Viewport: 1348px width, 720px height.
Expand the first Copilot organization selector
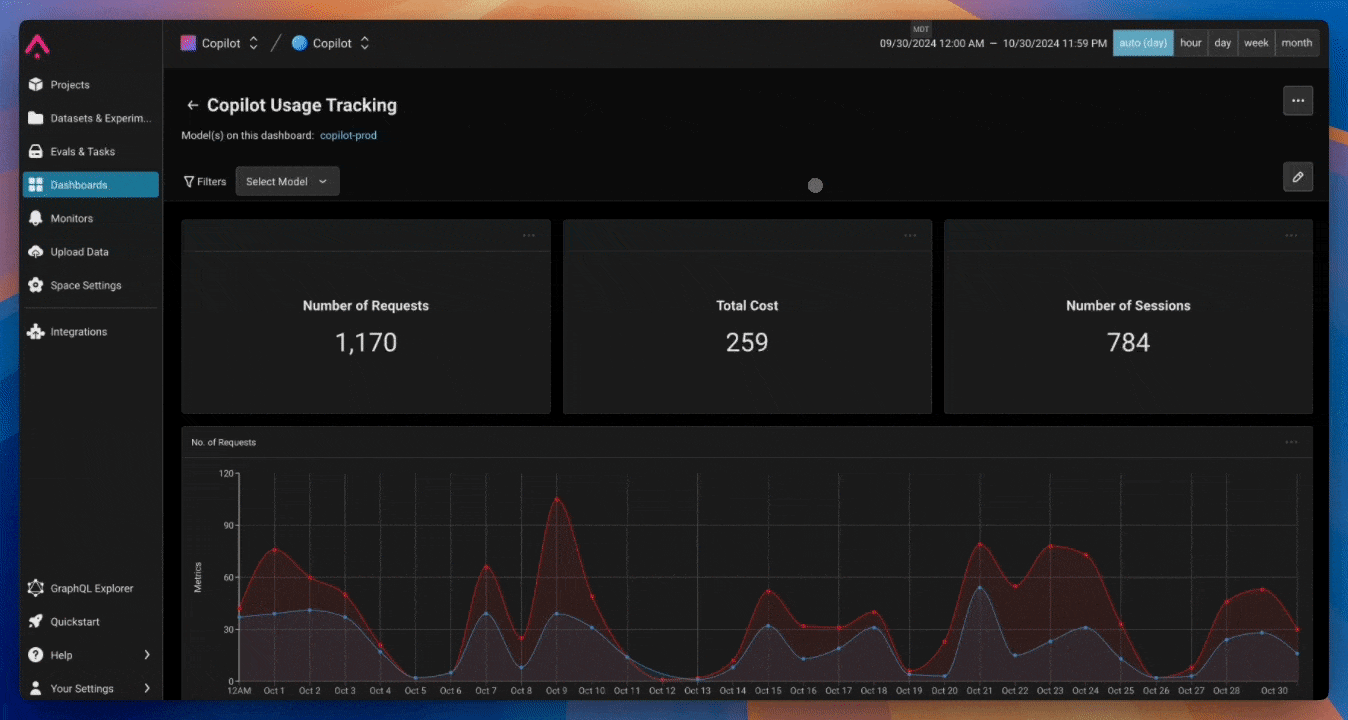(220, 43)
